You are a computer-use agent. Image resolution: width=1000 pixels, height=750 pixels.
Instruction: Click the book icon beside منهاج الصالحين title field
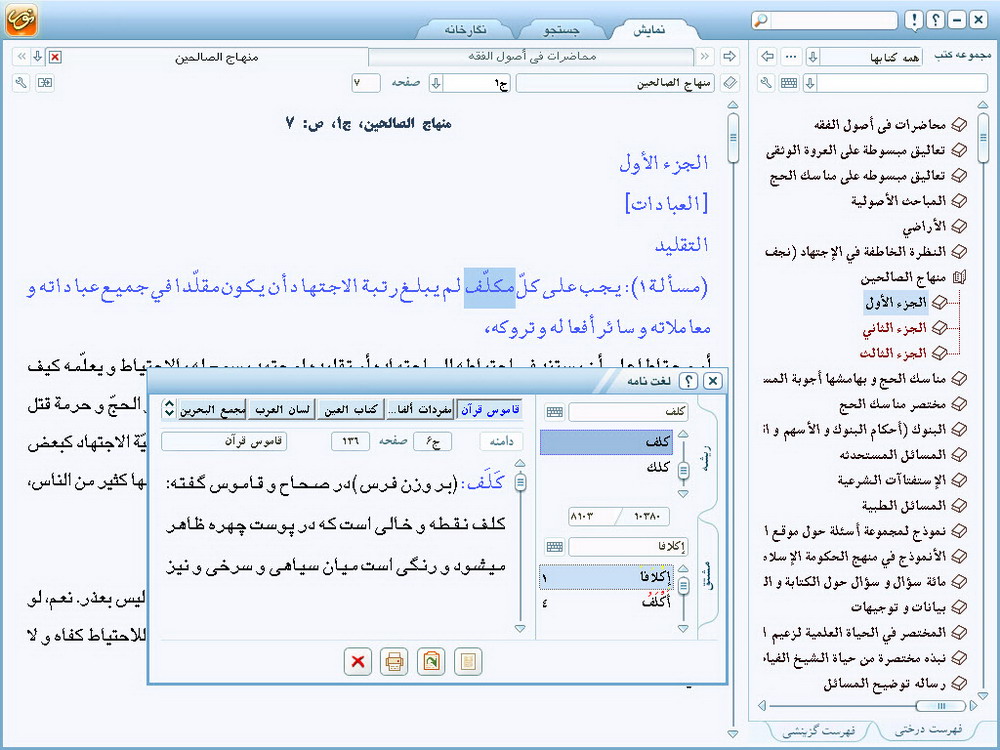[730, 83]
